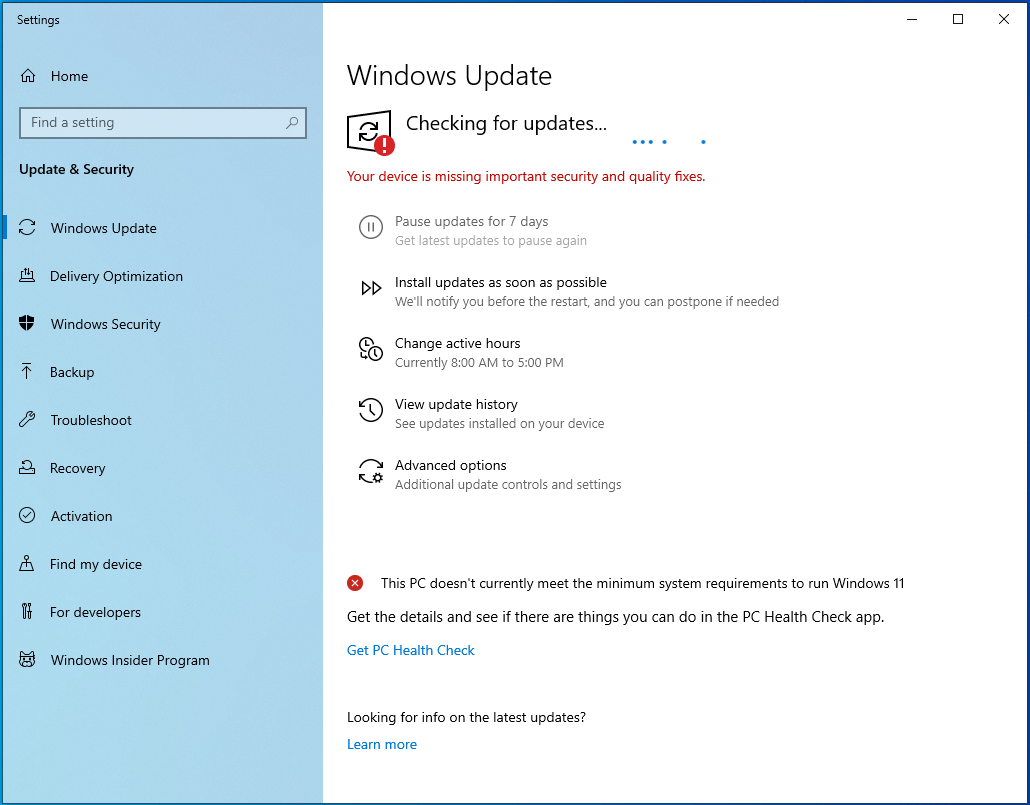This screenshot has width=1030, height=805.
Task: Follow the Get PC Health Check link
Action: click(x=411, y=650)
